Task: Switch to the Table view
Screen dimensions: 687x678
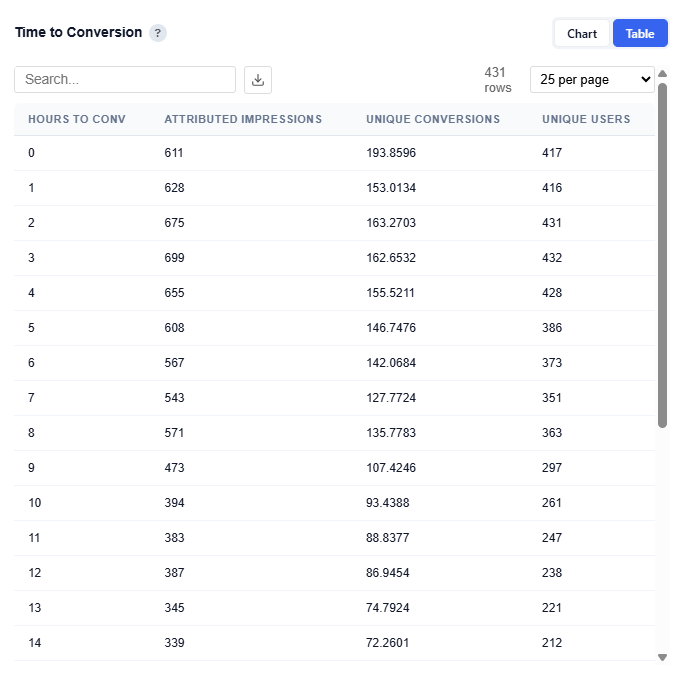Action: pos(640,34)
